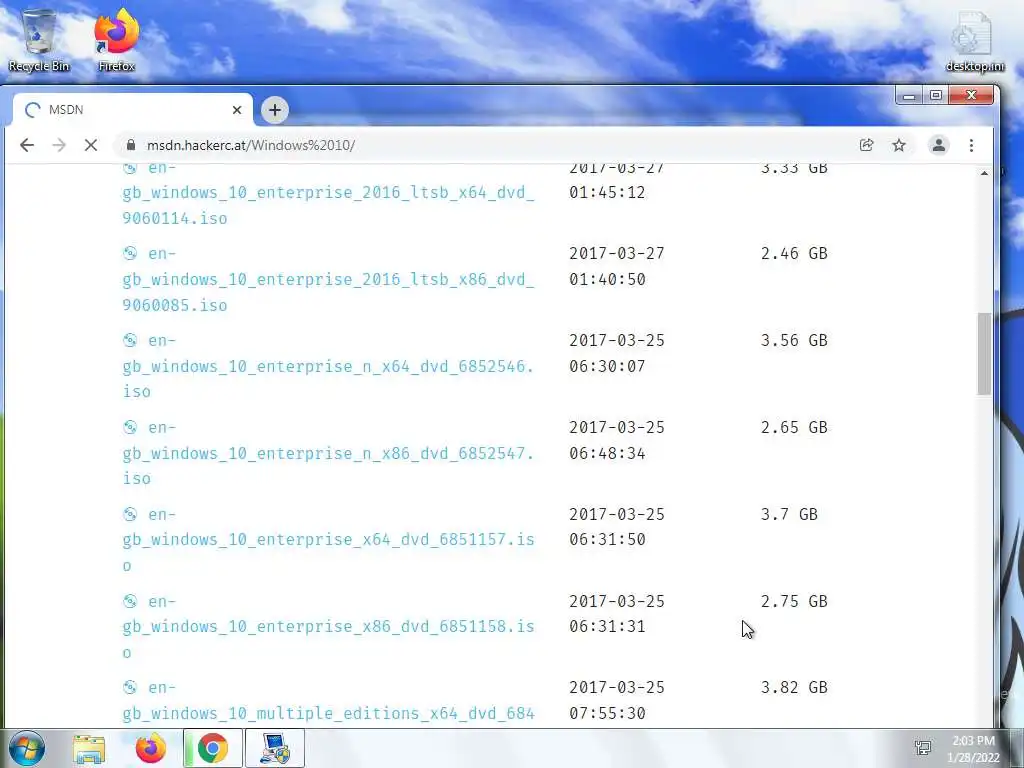Image resolution: width=1024 pixels, height=768 pixels.
Task: Open enterprise_2016_ltsb_x86_dvd_9060085.iso link
Action: click(328, 280)
